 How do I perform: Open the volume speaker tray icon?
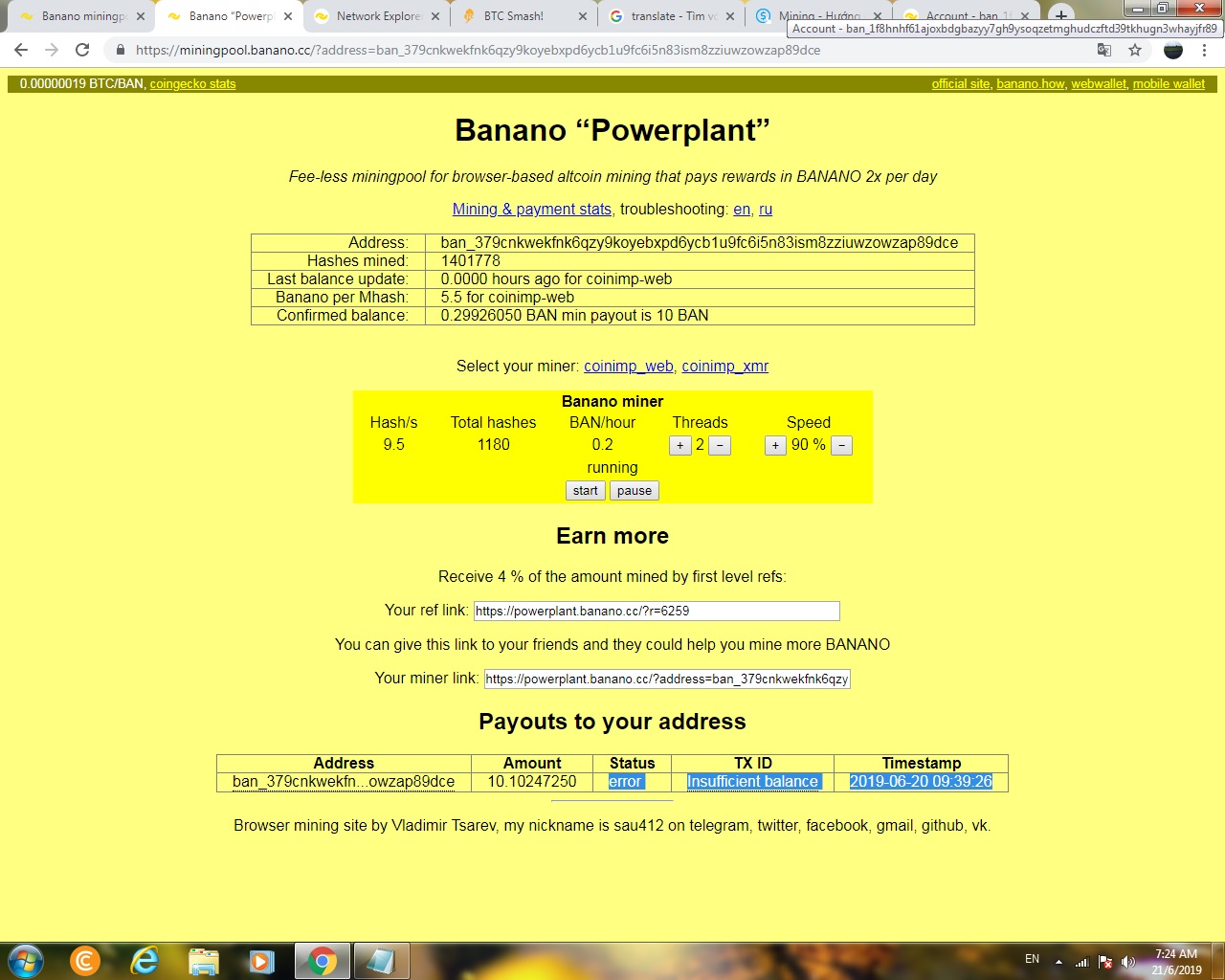pyautogui.click(x=1128, y=962)
